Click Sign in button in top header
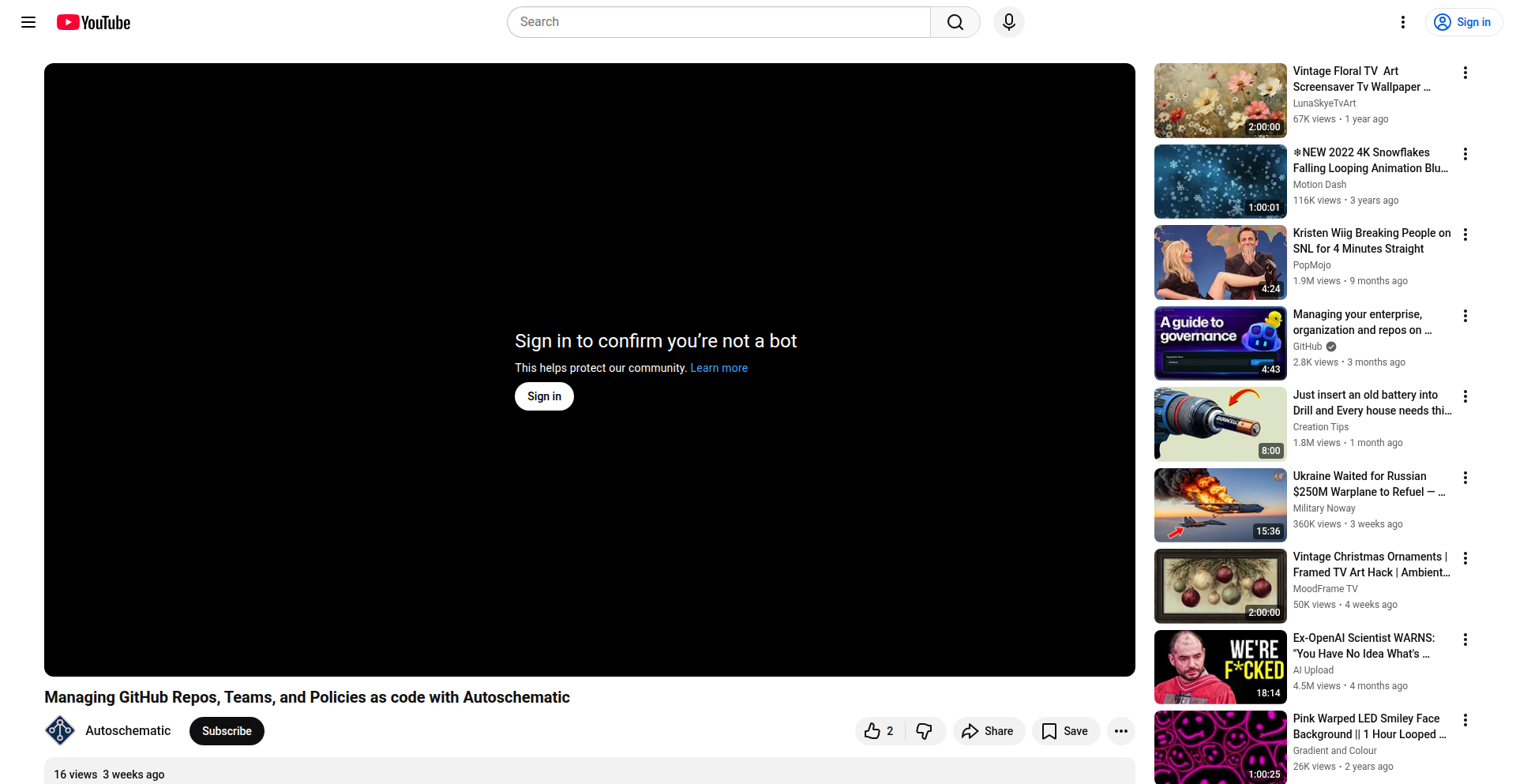Image resolution: width=1516 pixels, height=784 pixels. (1464, 22)
